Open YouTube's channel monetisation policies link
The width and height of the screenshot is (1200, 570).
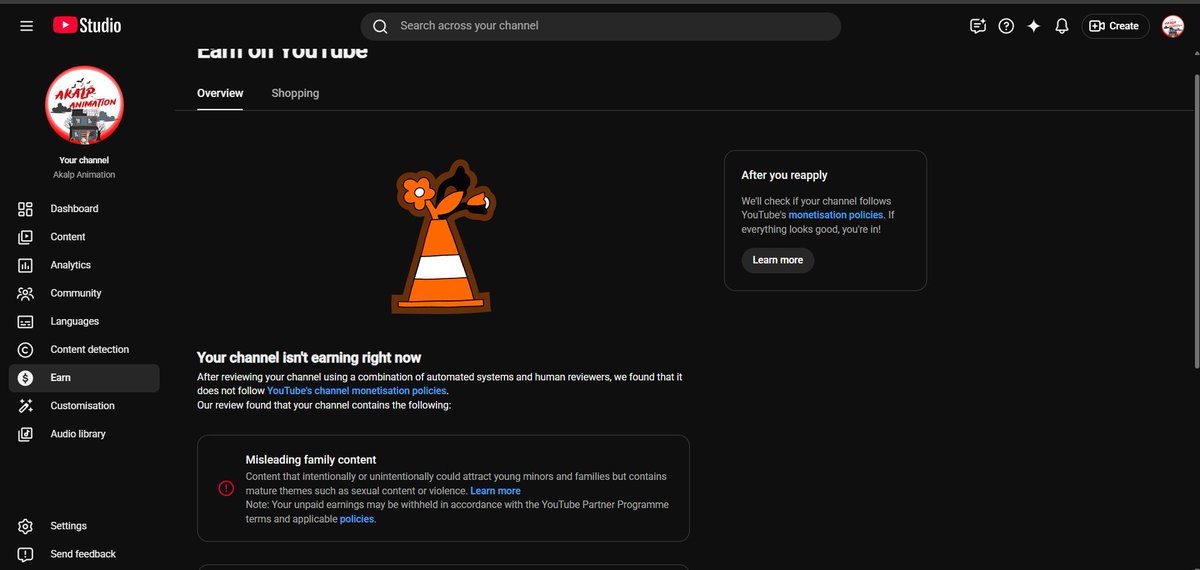(x=356, y=391)
